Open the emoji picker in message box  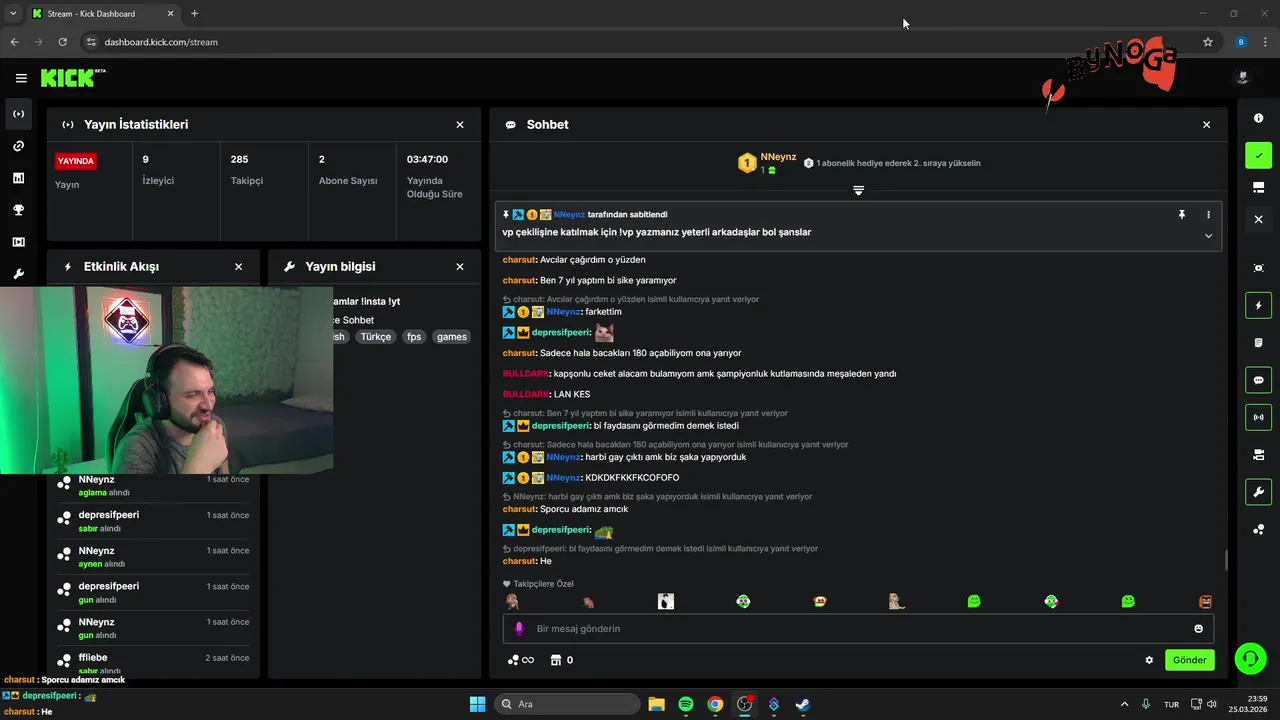(x=1198, y=629)
